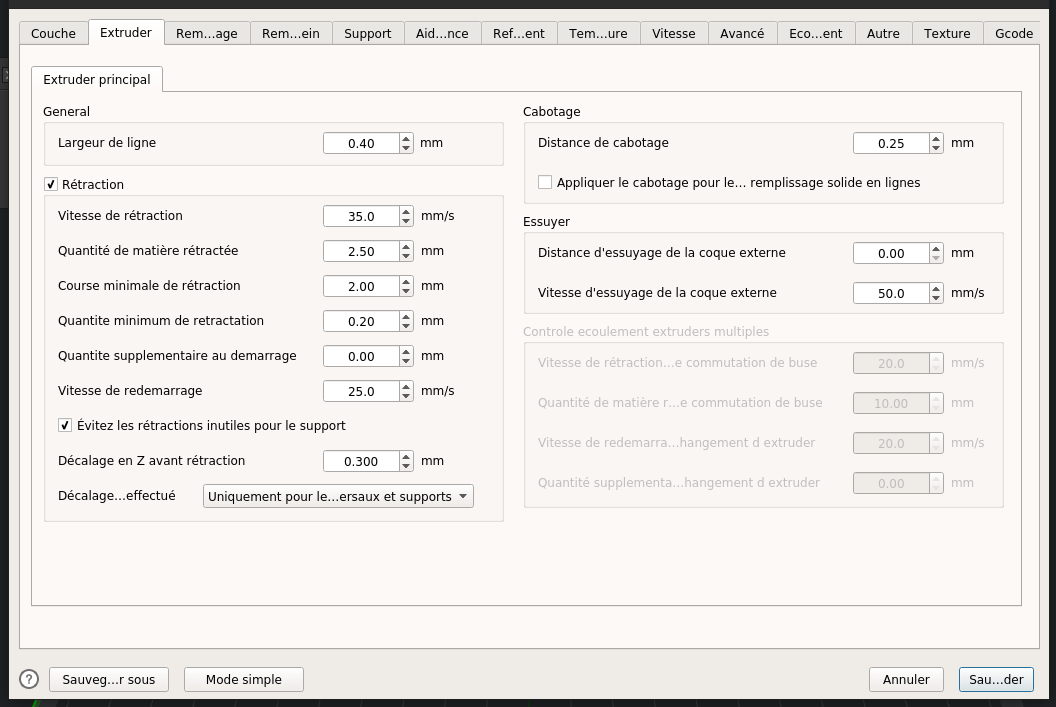Viewport: 1056px width, 707px height.
Task: Open the Vitesse tab
Action: point(673,33)
